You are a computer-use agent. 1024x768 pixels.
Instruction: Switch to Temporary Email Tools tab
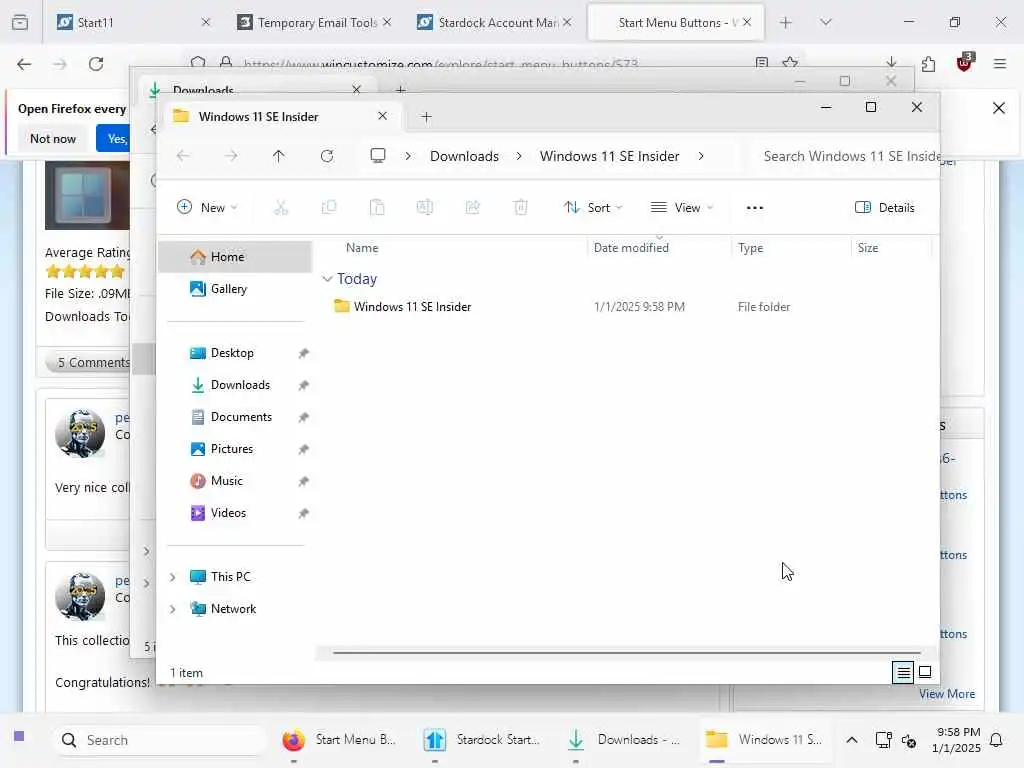point(313,23)
